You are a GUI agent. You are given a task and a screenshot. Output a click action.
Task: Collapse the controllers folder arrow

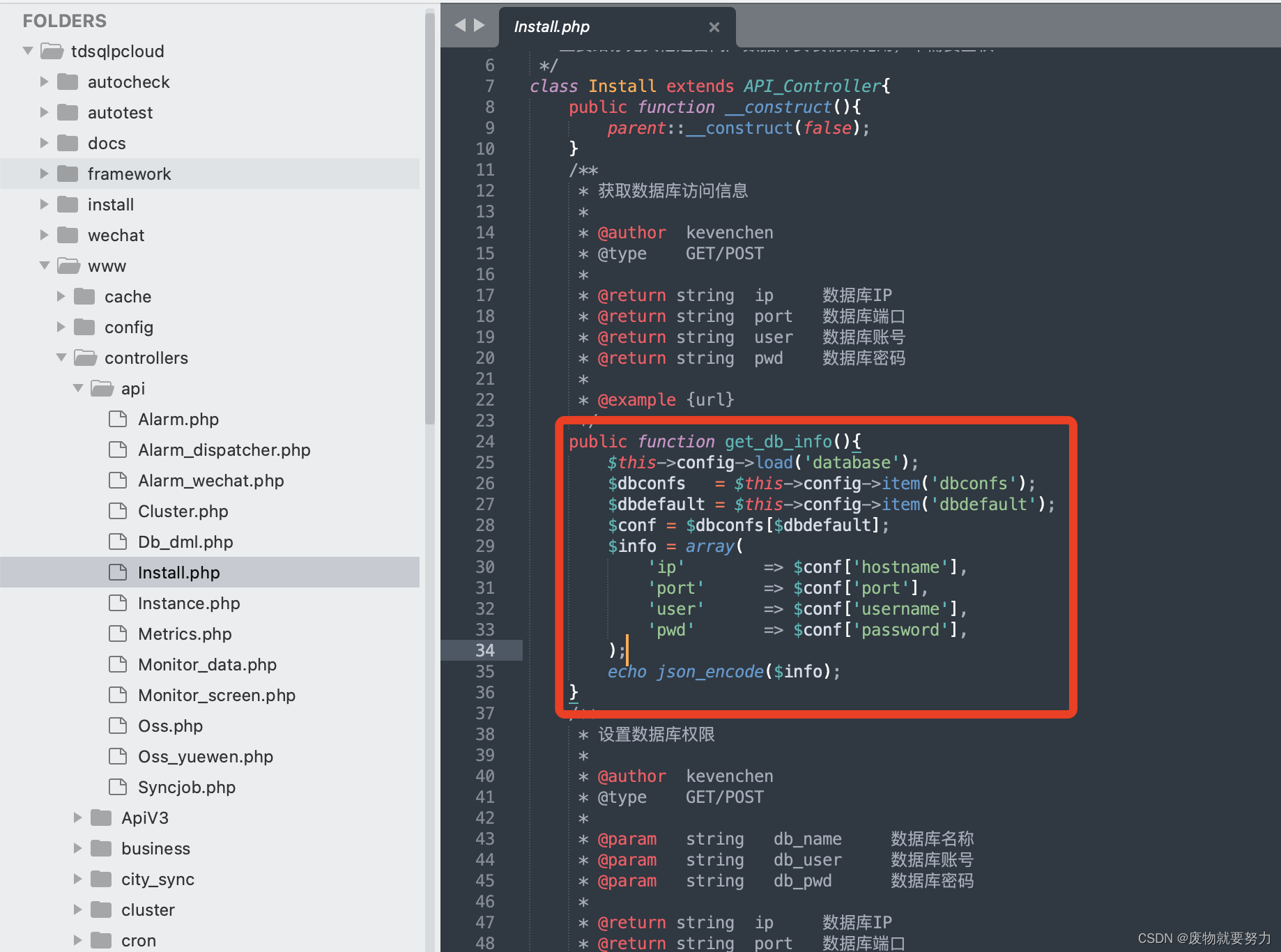pos(61,358)
